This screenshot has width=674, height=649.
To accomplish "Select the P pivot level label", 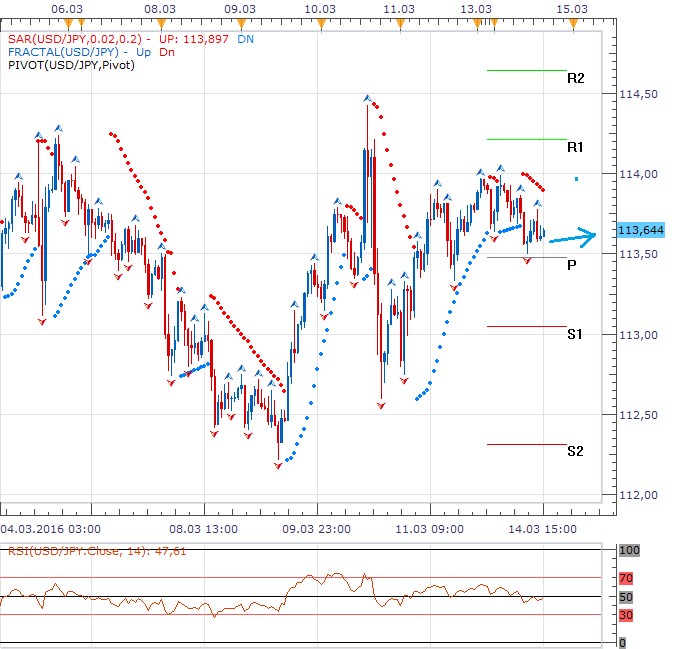I will pos(571,265).
